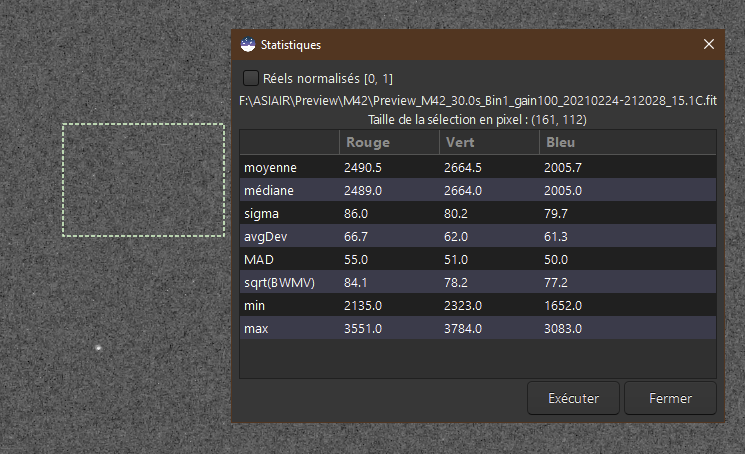Click the Taille de la sélection text

(x=477, y=120)
